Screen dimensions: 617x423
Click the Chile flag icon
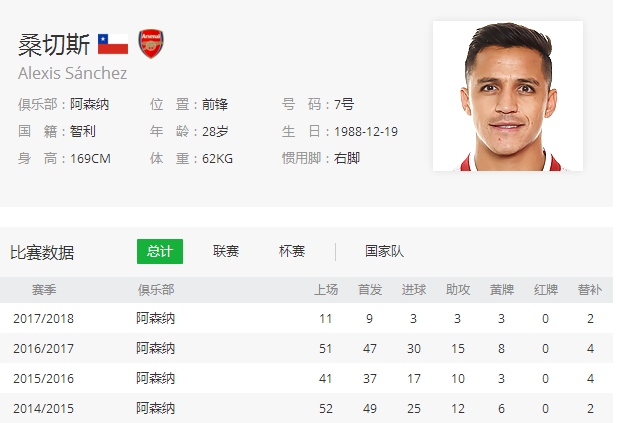(x=113, y=44)
